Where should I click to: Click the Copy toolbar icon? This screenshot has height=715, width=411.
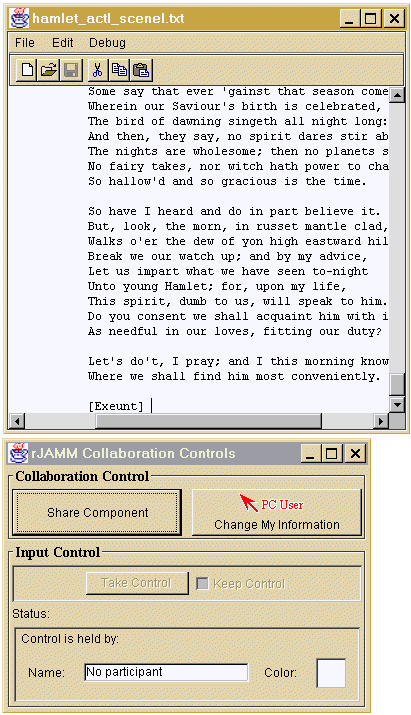point(120,70)
